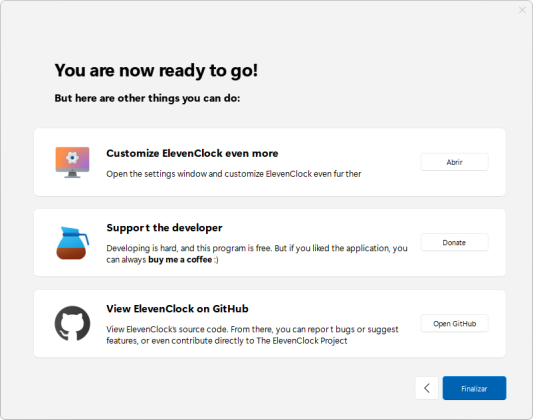
Task: Click the monitor with gear settings icon
Action: point(72,162)
